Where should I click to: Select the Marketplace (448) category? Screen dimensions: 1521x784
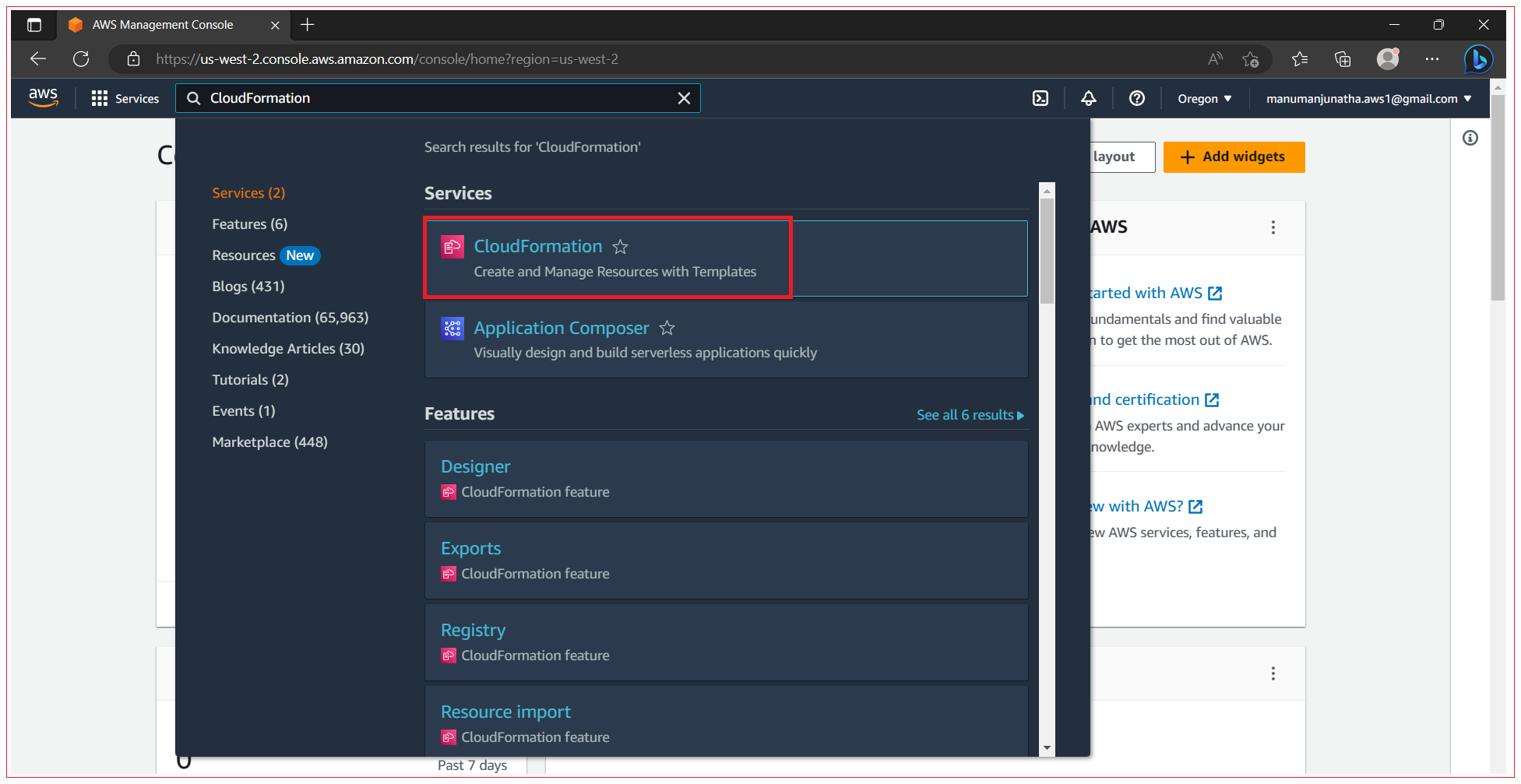coord(270,442)
